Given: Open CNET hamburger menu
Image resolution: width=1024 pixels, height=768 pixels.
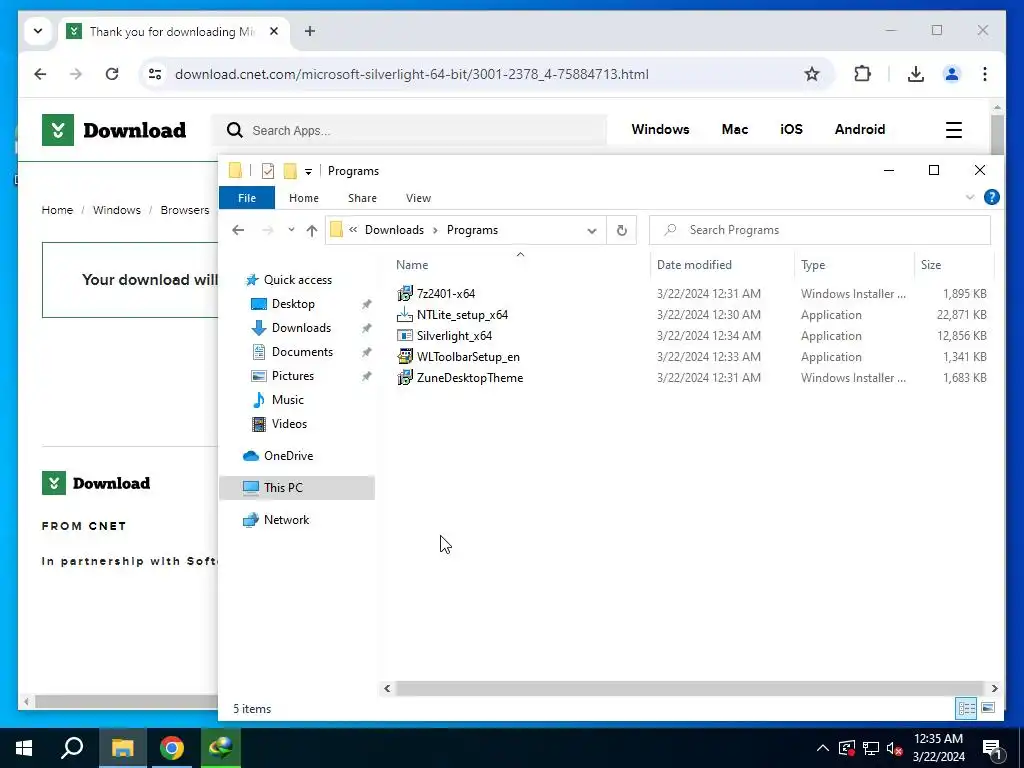Looking at the screenshot, I should coord(954,129).
